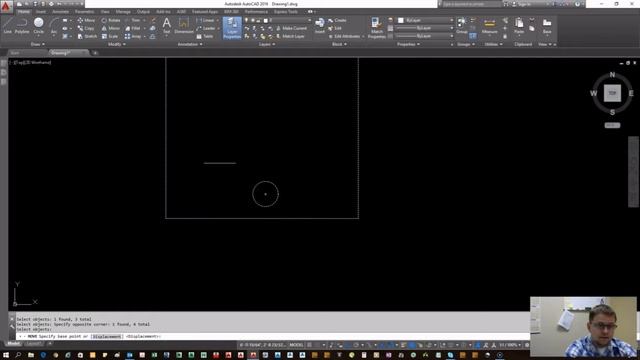Select the Dimension tool
This screenshot has height=360, width=640.
(184, 25)
